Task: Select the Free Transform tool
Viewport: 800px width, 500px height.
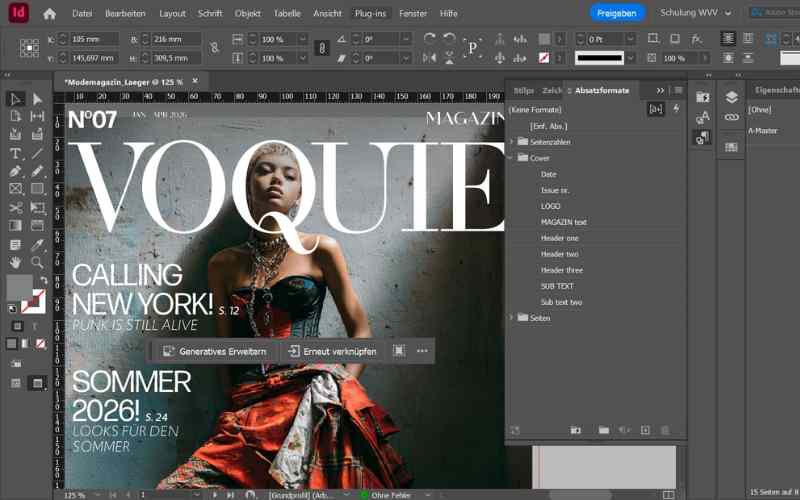Action: click(37, 208)
